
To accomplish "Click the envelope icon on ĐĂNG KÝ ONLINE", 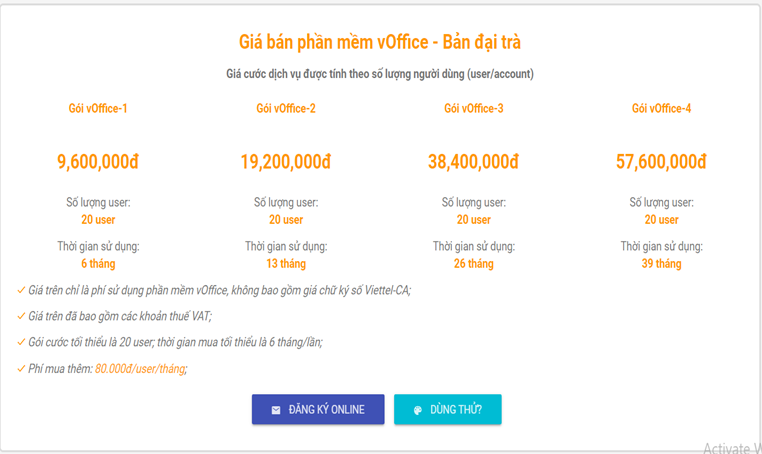I will 276,410.
